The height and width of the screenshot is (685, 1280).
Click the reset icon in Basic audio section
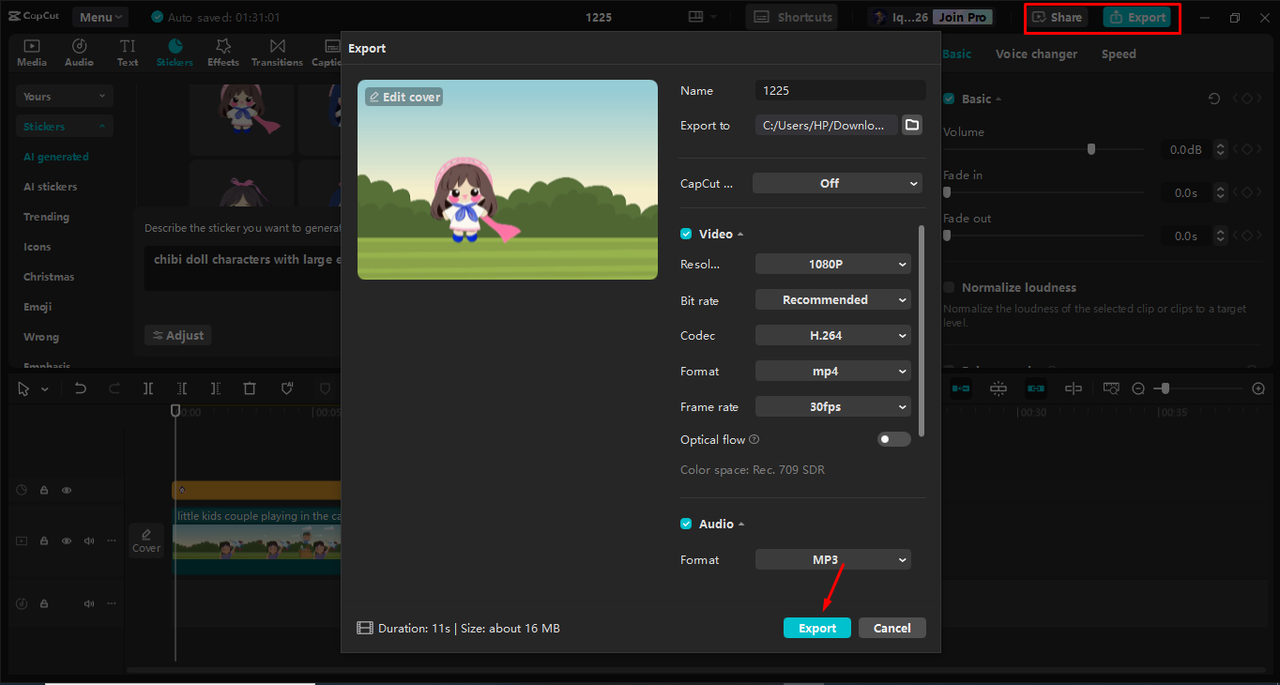pos(1214,99)
